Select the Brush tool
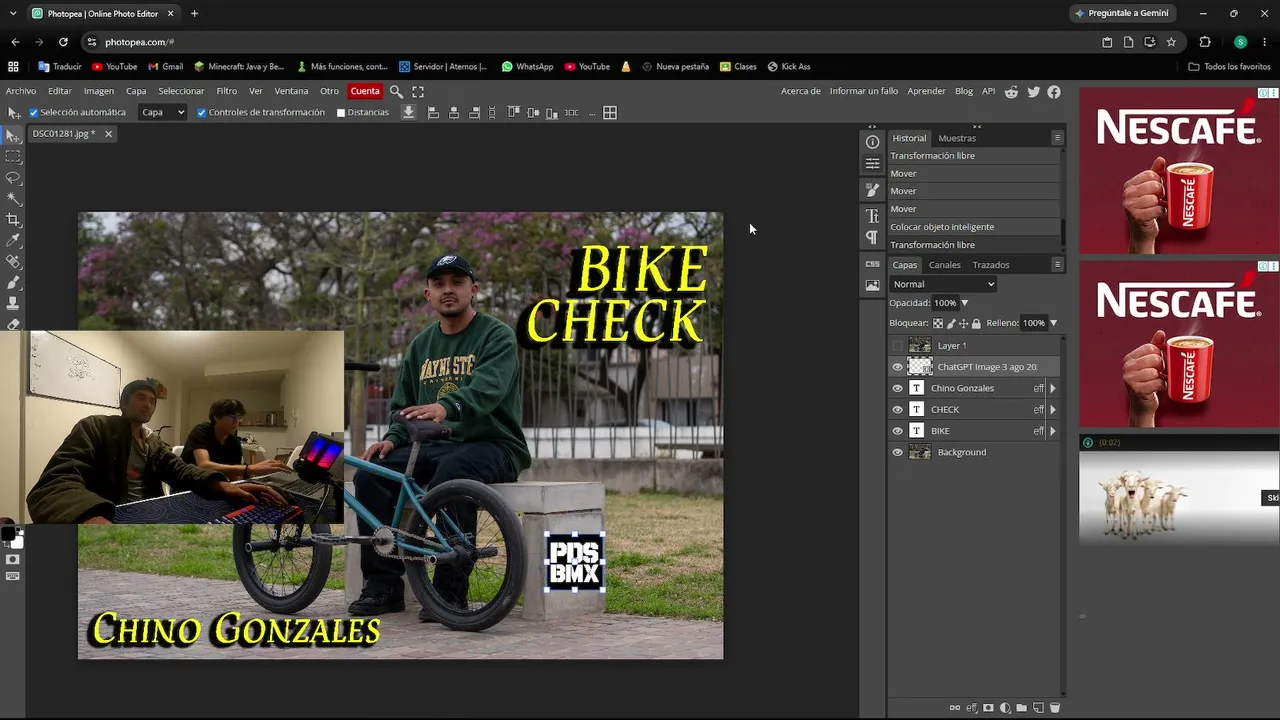 pos(13,283)
